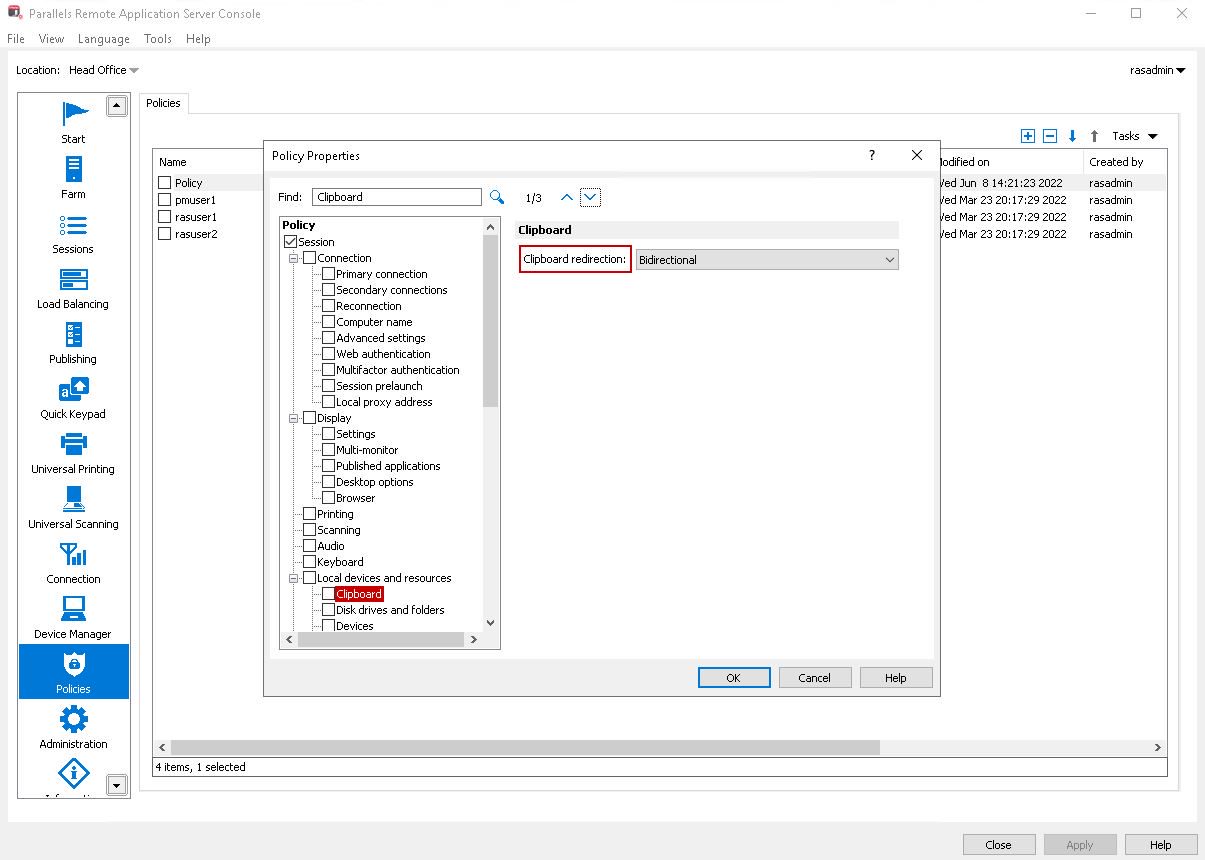Toggle the Session checkbox in policy tree
Viewport: 1205px width, 860px height.
[x=291, y=242]
